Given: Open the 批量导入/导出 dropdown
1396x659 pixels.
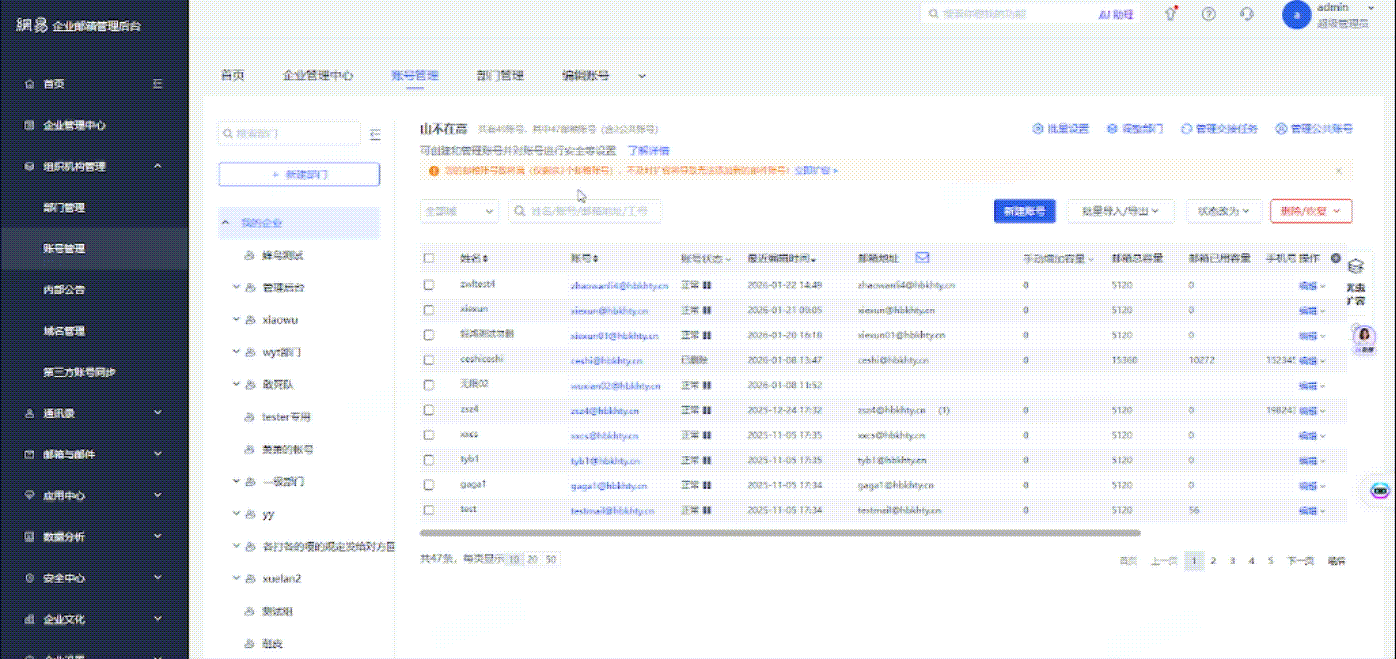Looking at the screenshot, I should click(x=1120, y=211).
